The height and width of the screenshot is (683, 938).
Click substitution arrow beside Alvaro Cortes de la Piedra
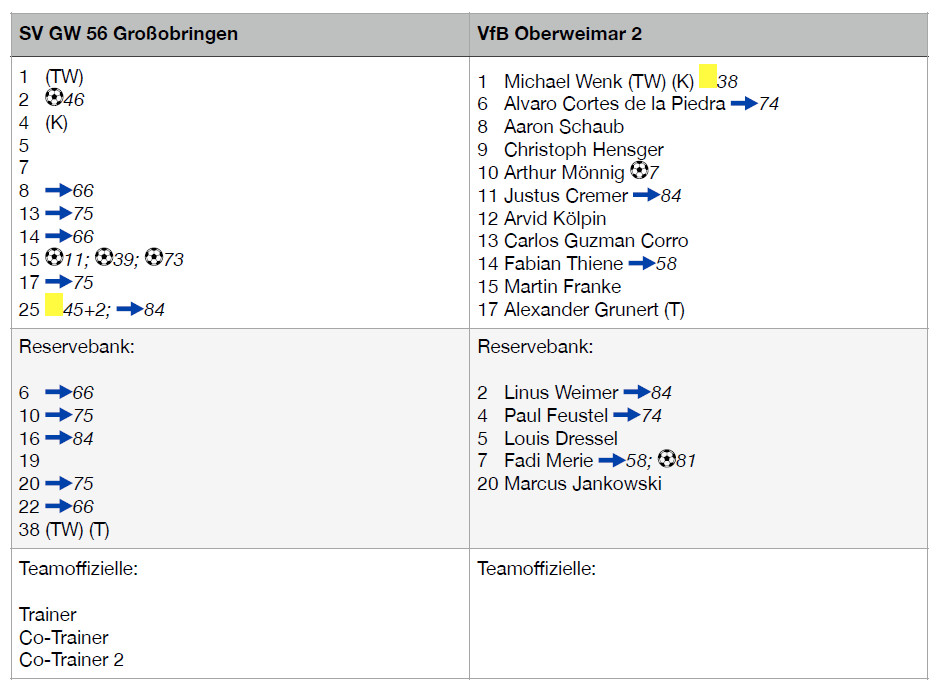743,103
